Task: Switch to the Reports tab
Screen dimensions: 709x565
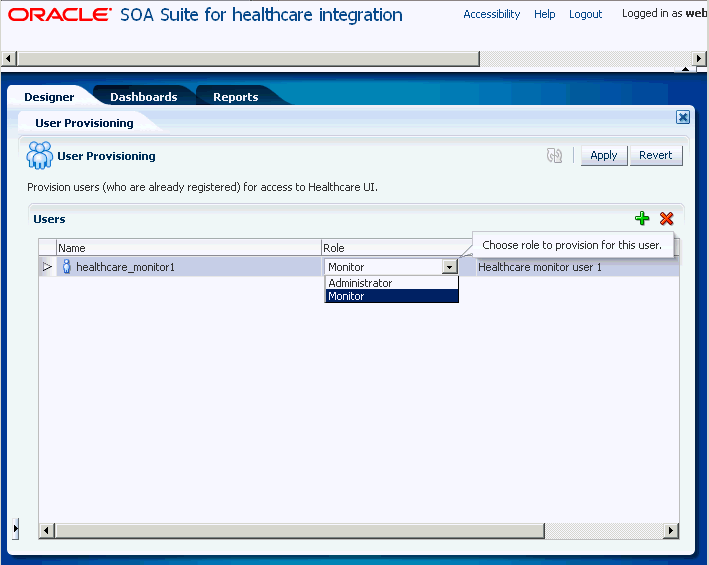Action: pyautogui.click(x=236, y=97)
